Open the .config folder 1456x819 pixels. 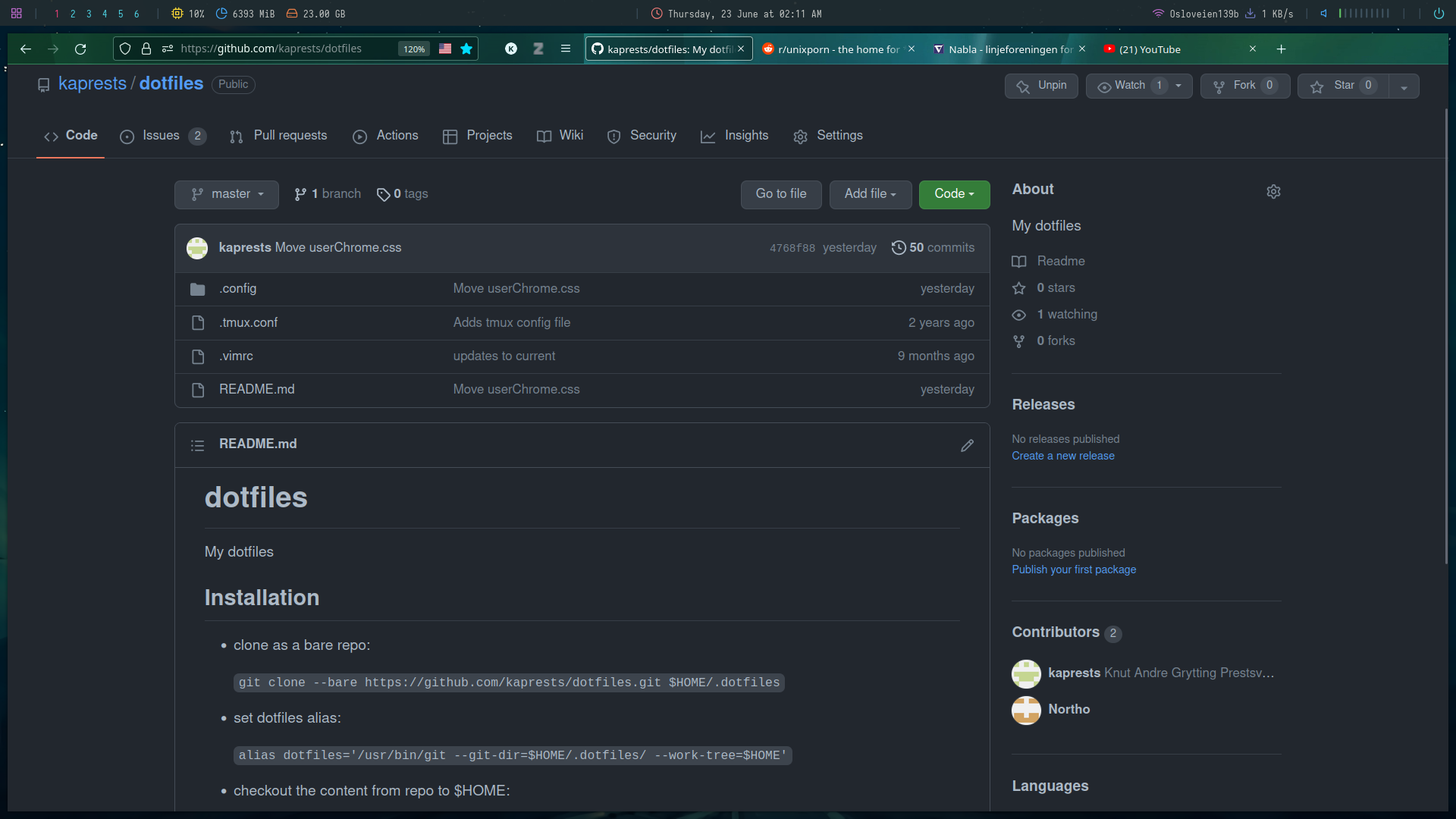(238, 289)
